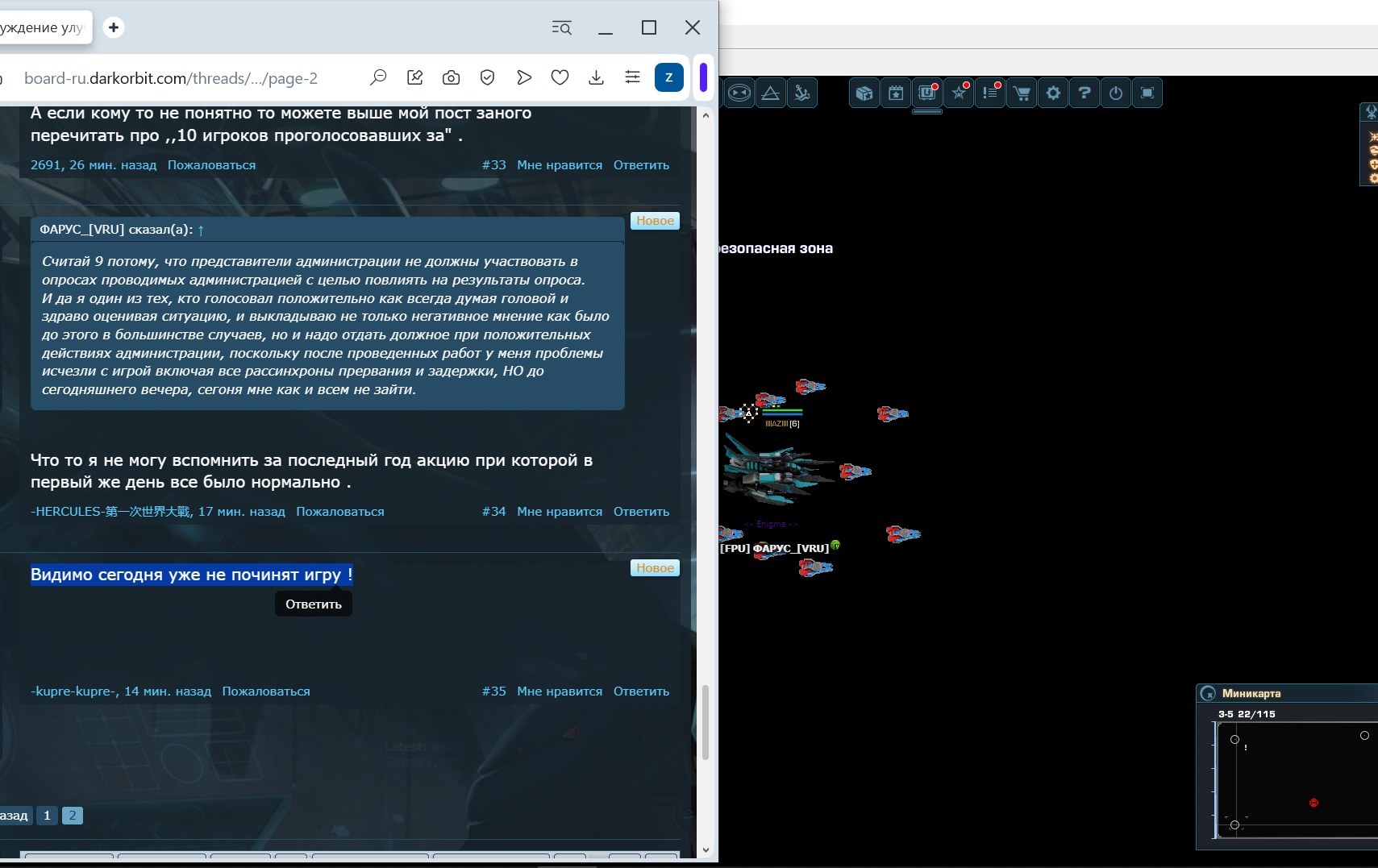This screenshot has height=868, width=1378.
Task: Click Пожаловаться on kupre-kupre post
Action: click(x=266, y=691)
